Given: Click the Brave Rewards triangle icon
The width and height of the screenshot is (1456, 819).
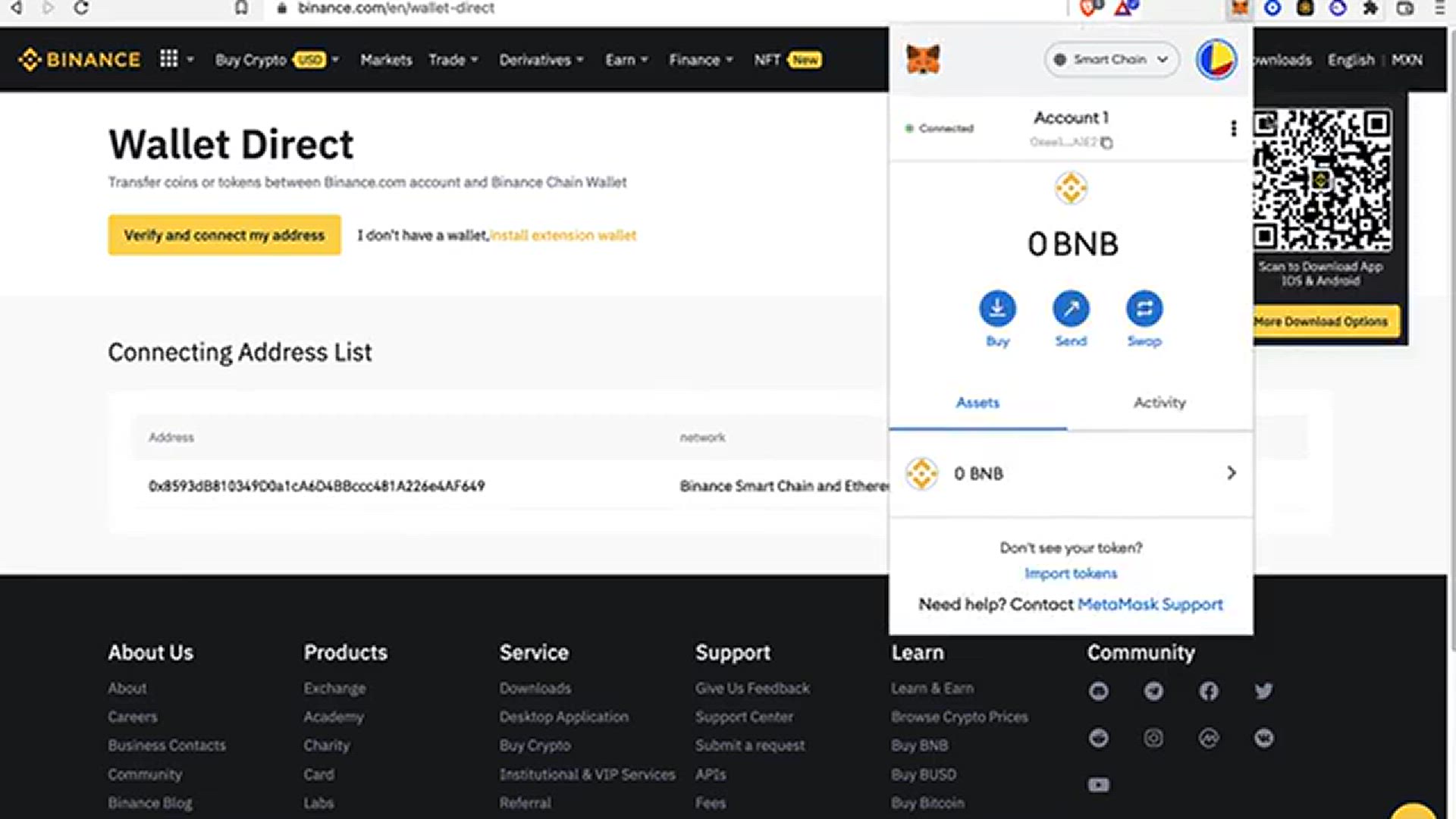Looking at the screenshot, I should coord(1125,8).
